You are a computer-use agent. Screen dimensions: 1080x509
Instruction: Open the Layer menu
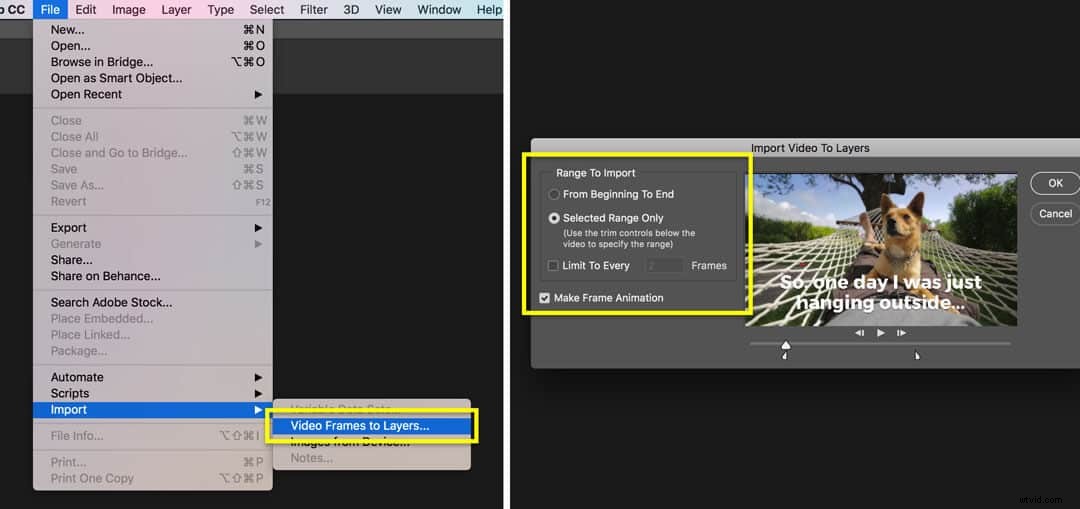(176, 10)
